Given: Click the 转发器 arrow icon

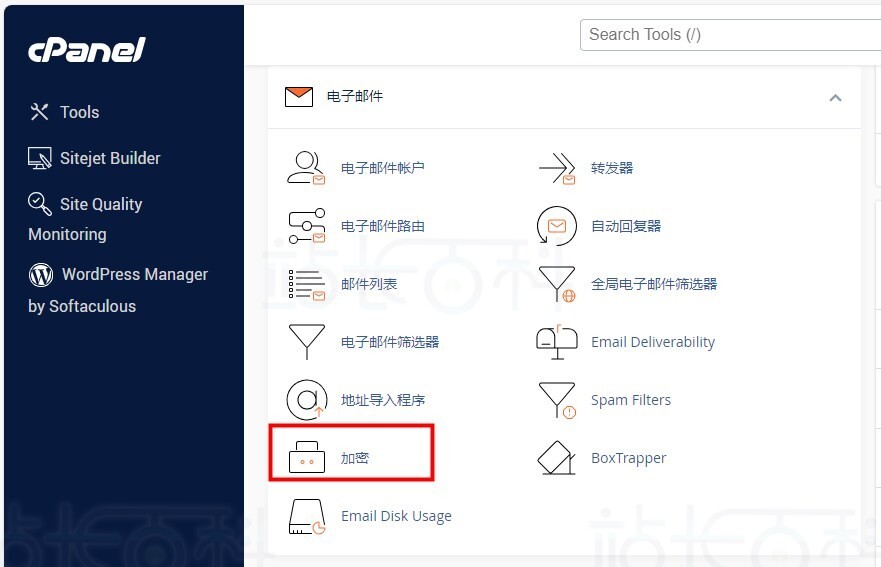Looking at the screenshot, I should (x=557, y=168).
